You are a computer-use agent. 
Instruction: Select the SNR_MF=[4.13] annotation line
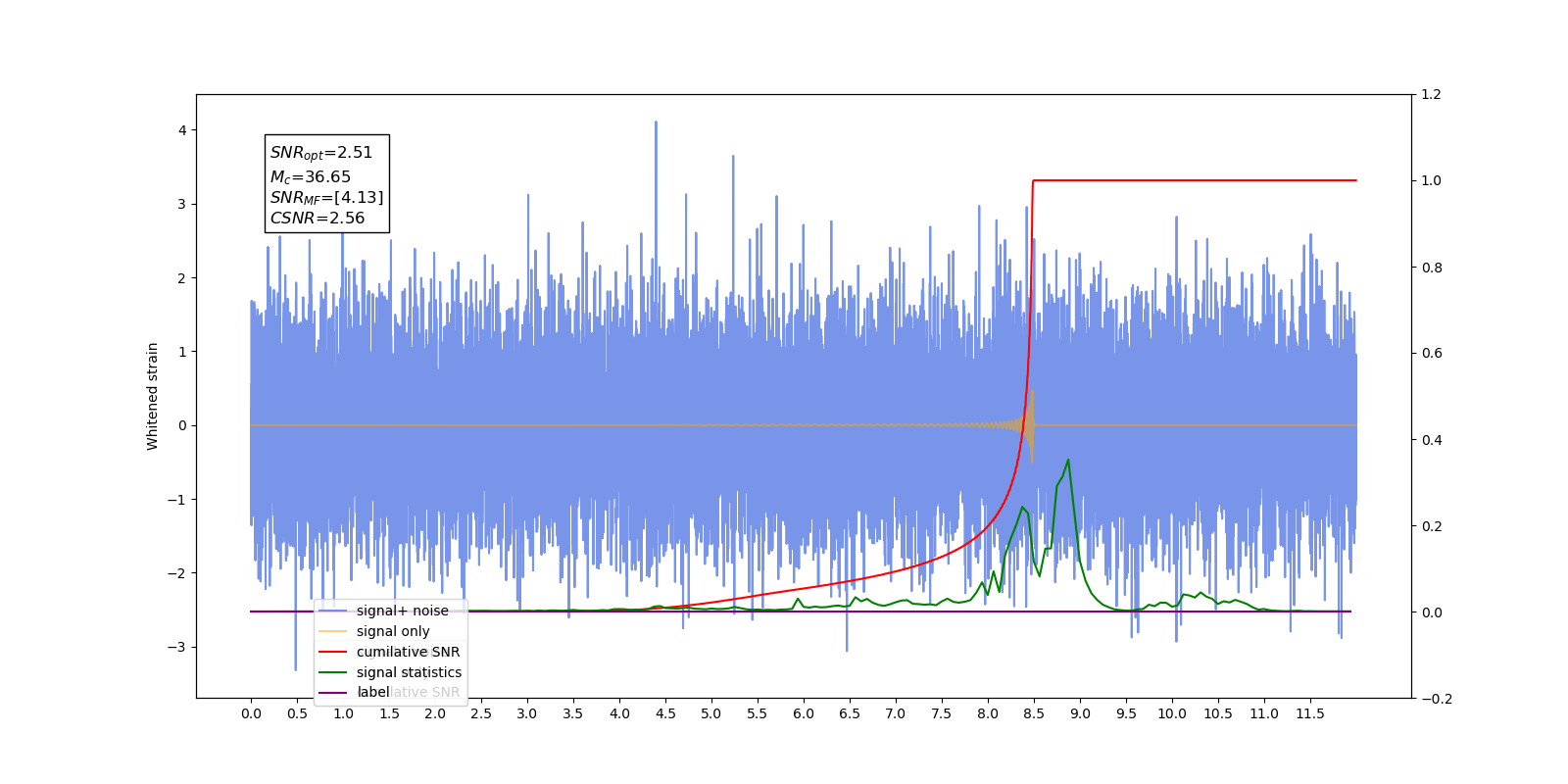(x=326, y=198)
